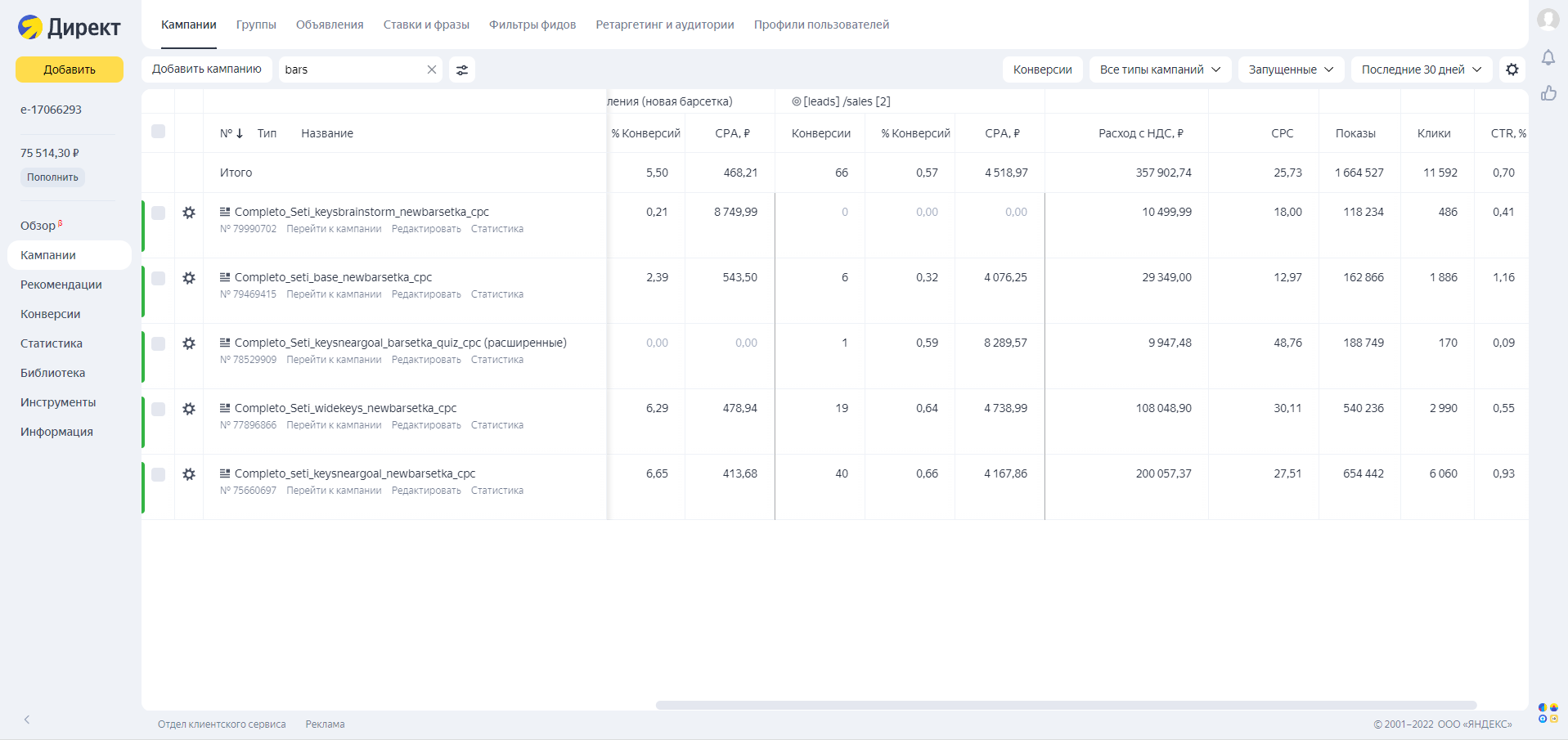Click the thumbs-up feedback icon

1548,93
